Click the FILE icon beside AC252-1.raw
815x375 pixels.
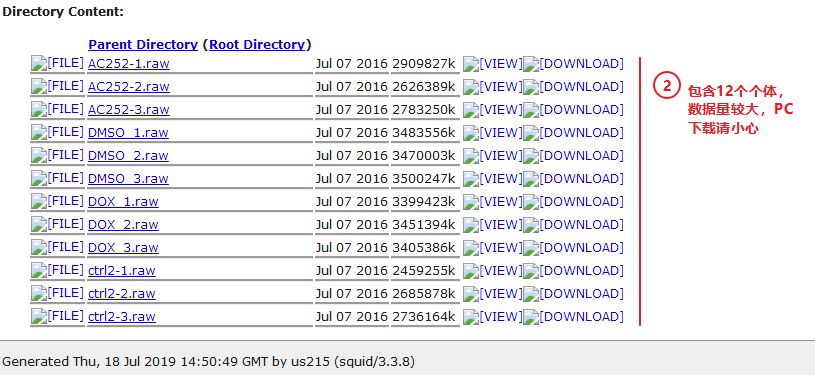pyautogui.click(x=57, y=64)
